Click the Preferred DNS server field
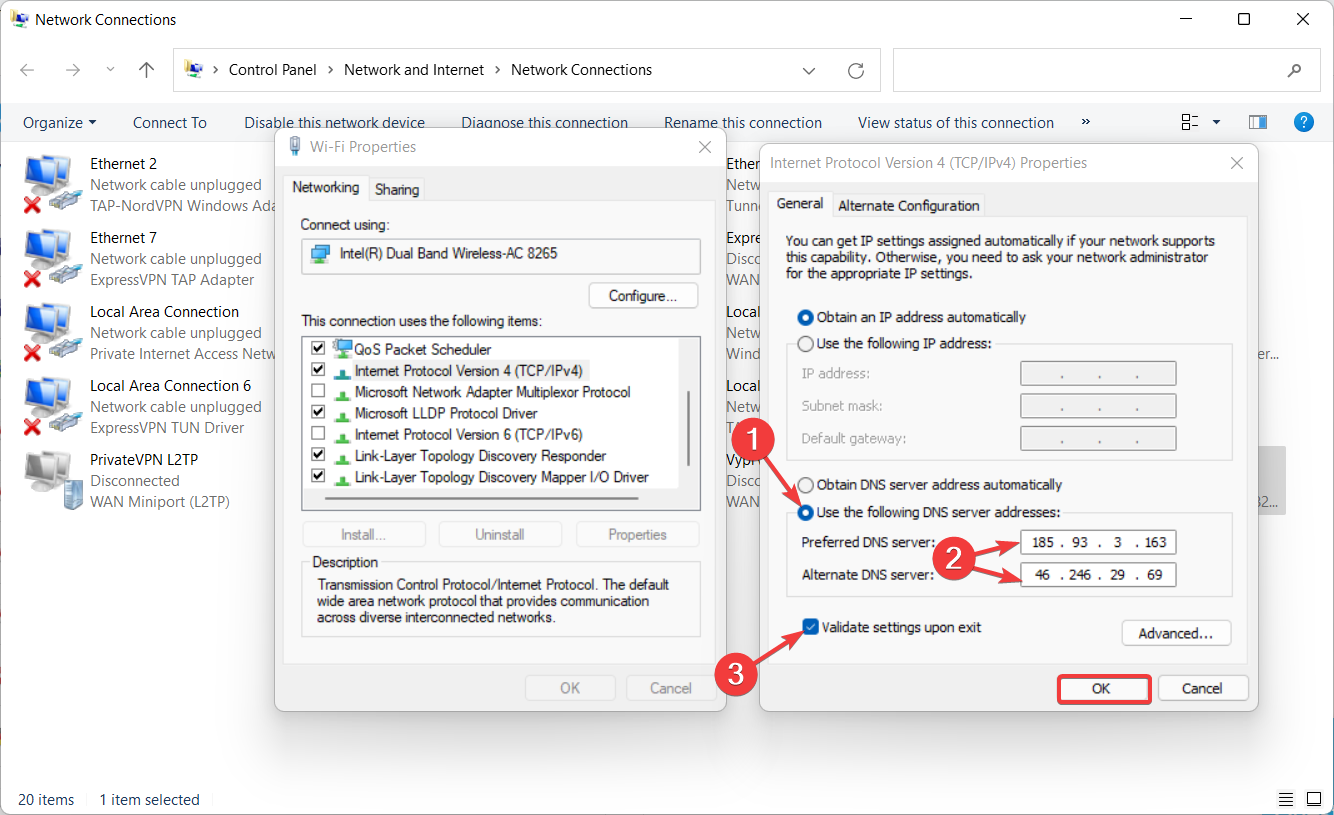The height and width of the screenshot is (815, 1334). click(1098, 543)
